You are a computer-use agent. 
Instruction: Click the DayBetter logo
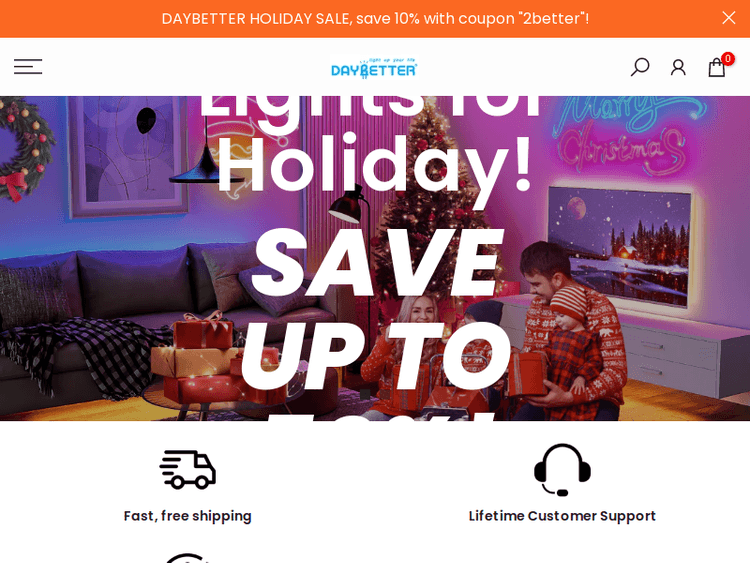point(374,68)
